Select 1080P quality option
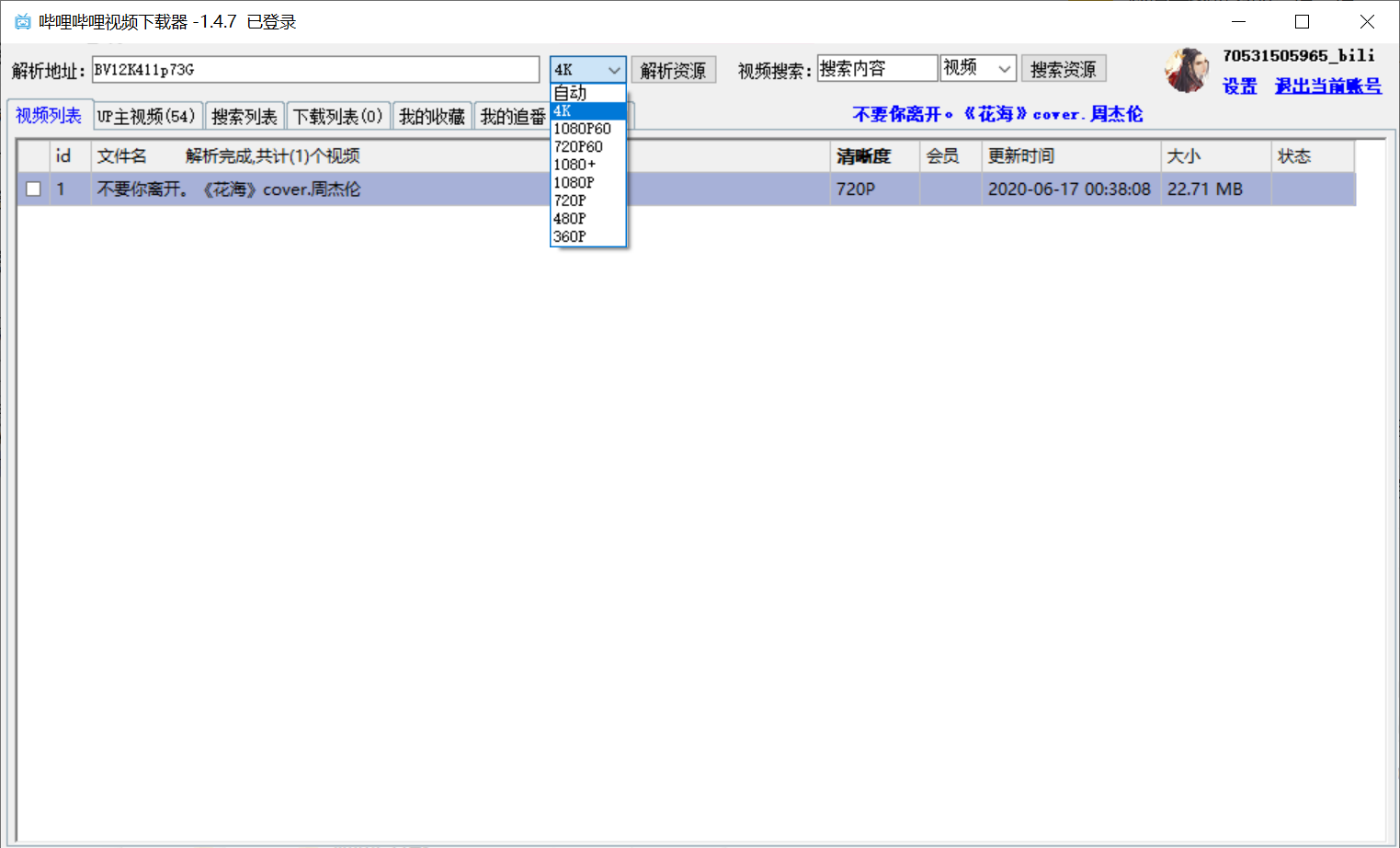The height and width of the screenshot is (848, 1400). pos(588,183)
